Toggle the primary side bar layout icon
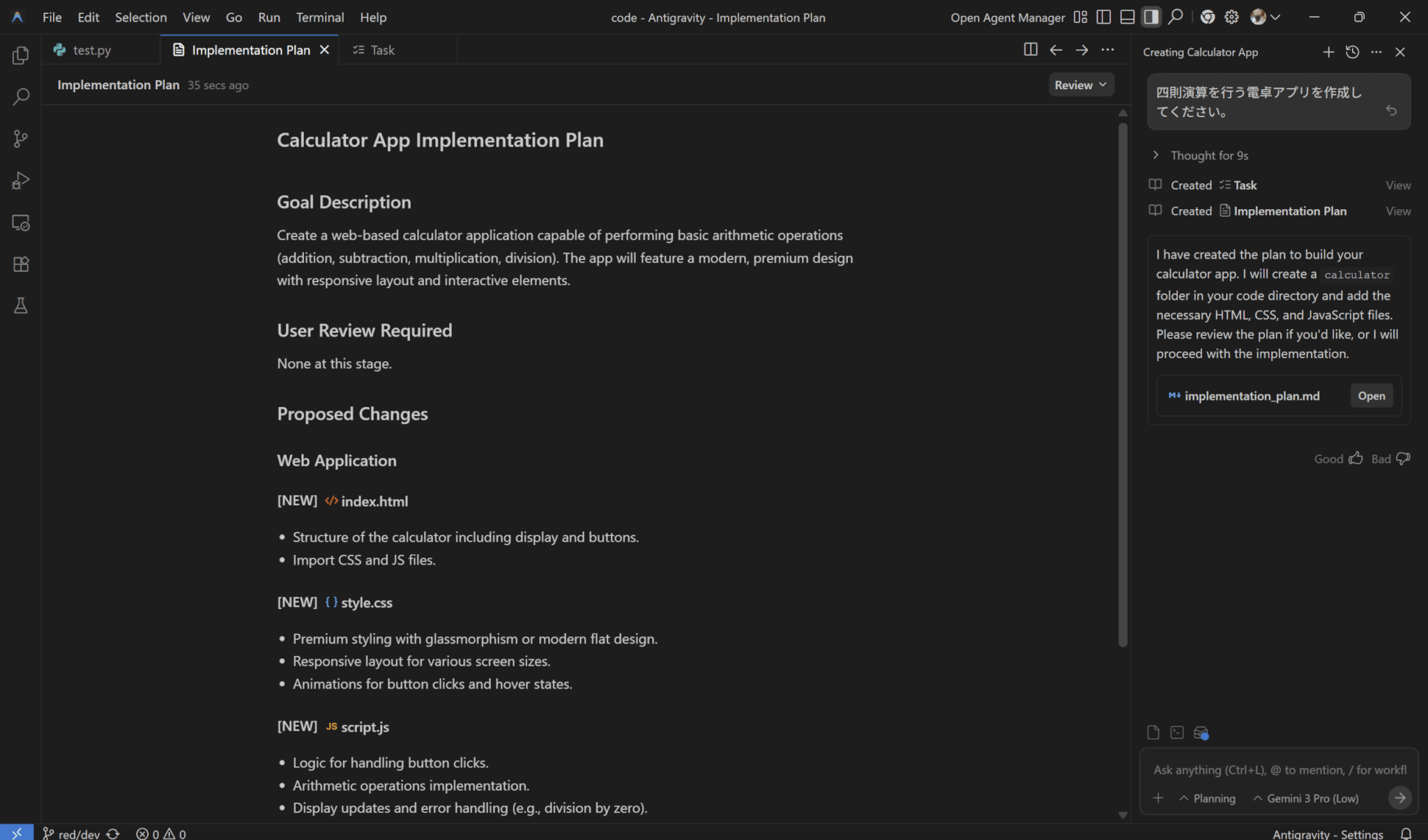Screen dimensions: 1428x840 pyautogui.click(x=1103, y=17)
